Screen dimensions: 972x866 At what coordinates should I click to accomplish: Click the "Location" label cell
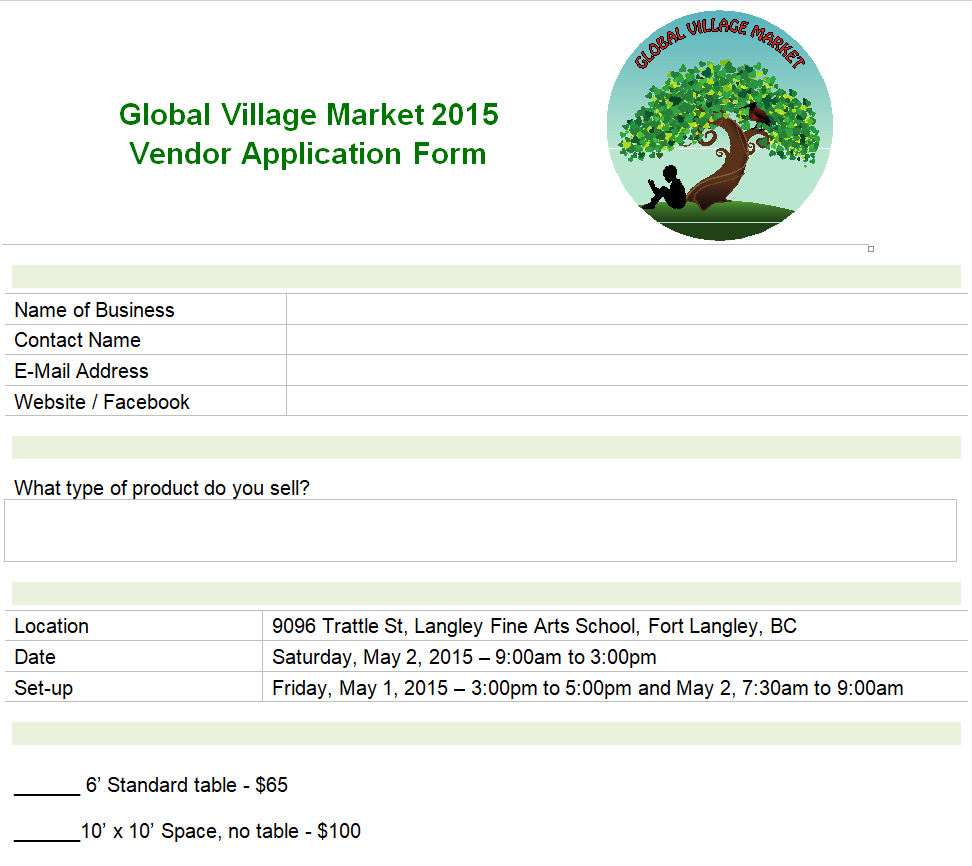point(52,627)
